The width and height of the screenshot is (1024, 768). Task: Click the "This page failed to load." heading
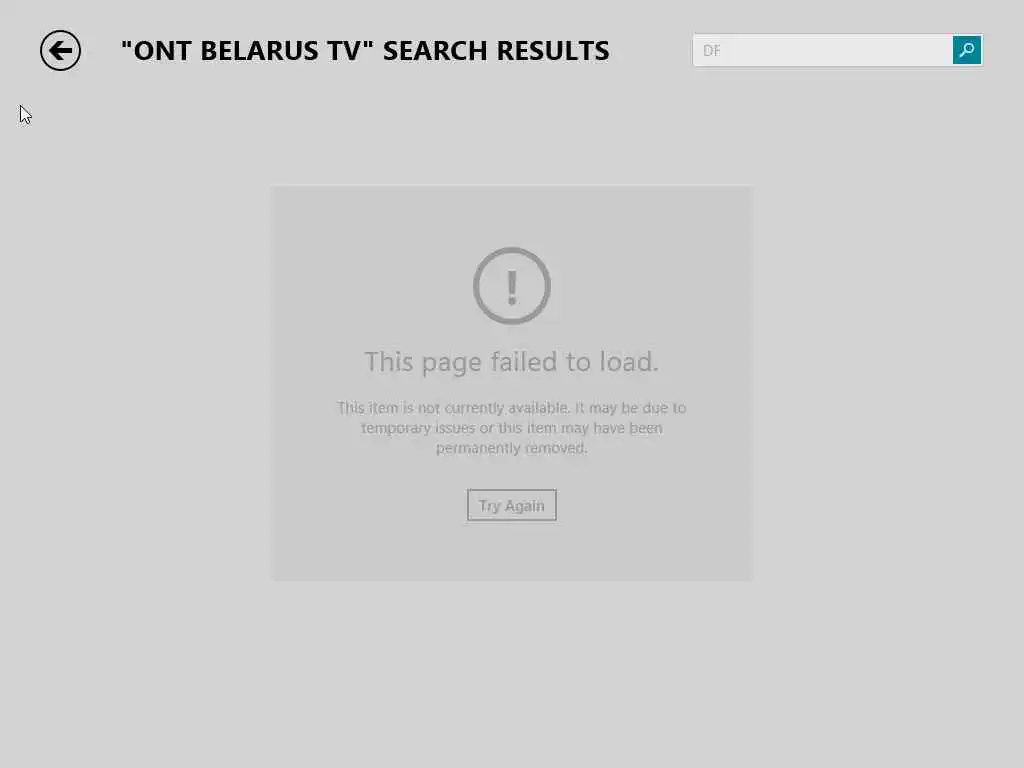(x=511, y=362)
